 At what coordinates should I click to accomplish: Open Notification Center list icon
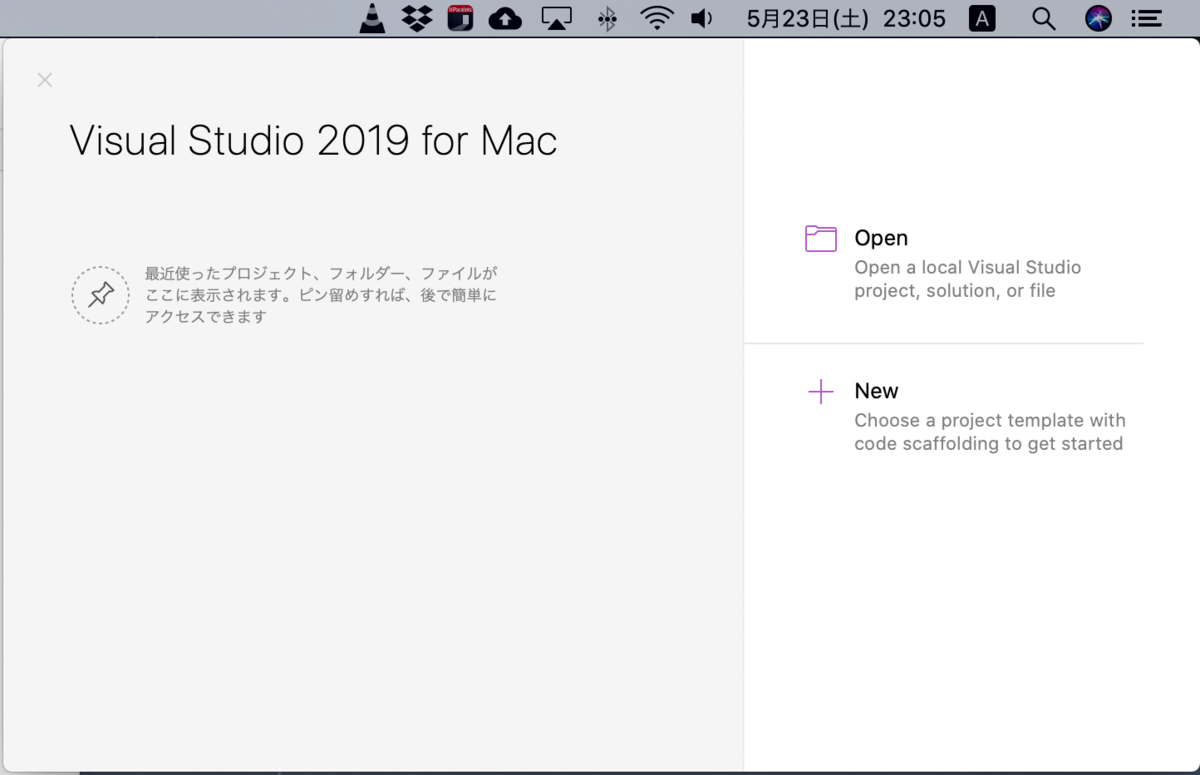pyautogui.click(x=1146, y=18)
